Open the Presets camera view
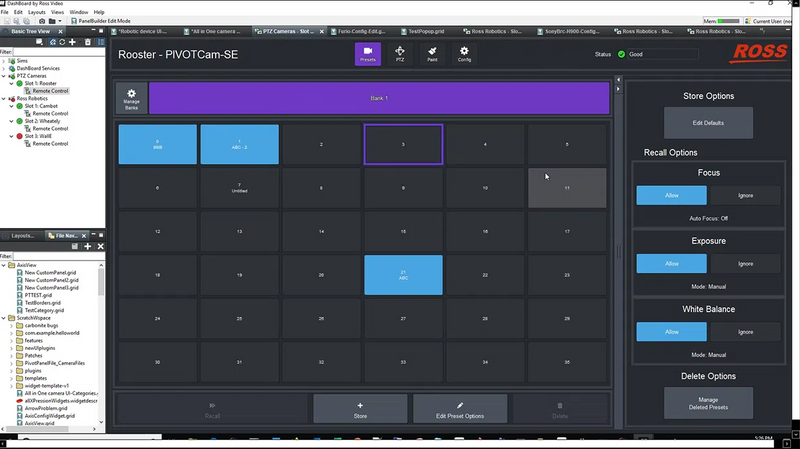This screenshot has width=800, height=449. point(367,54)
